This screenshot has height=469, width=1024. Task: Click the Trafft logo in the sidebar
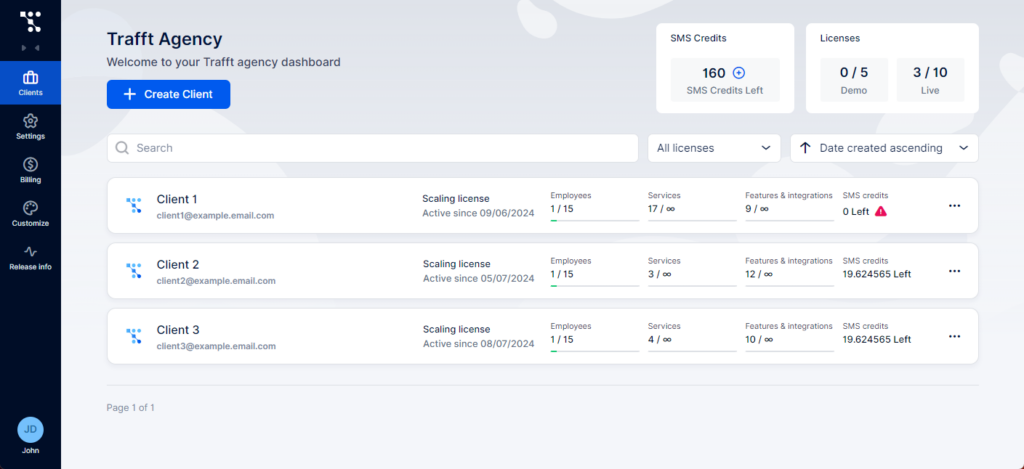[30, 21]
